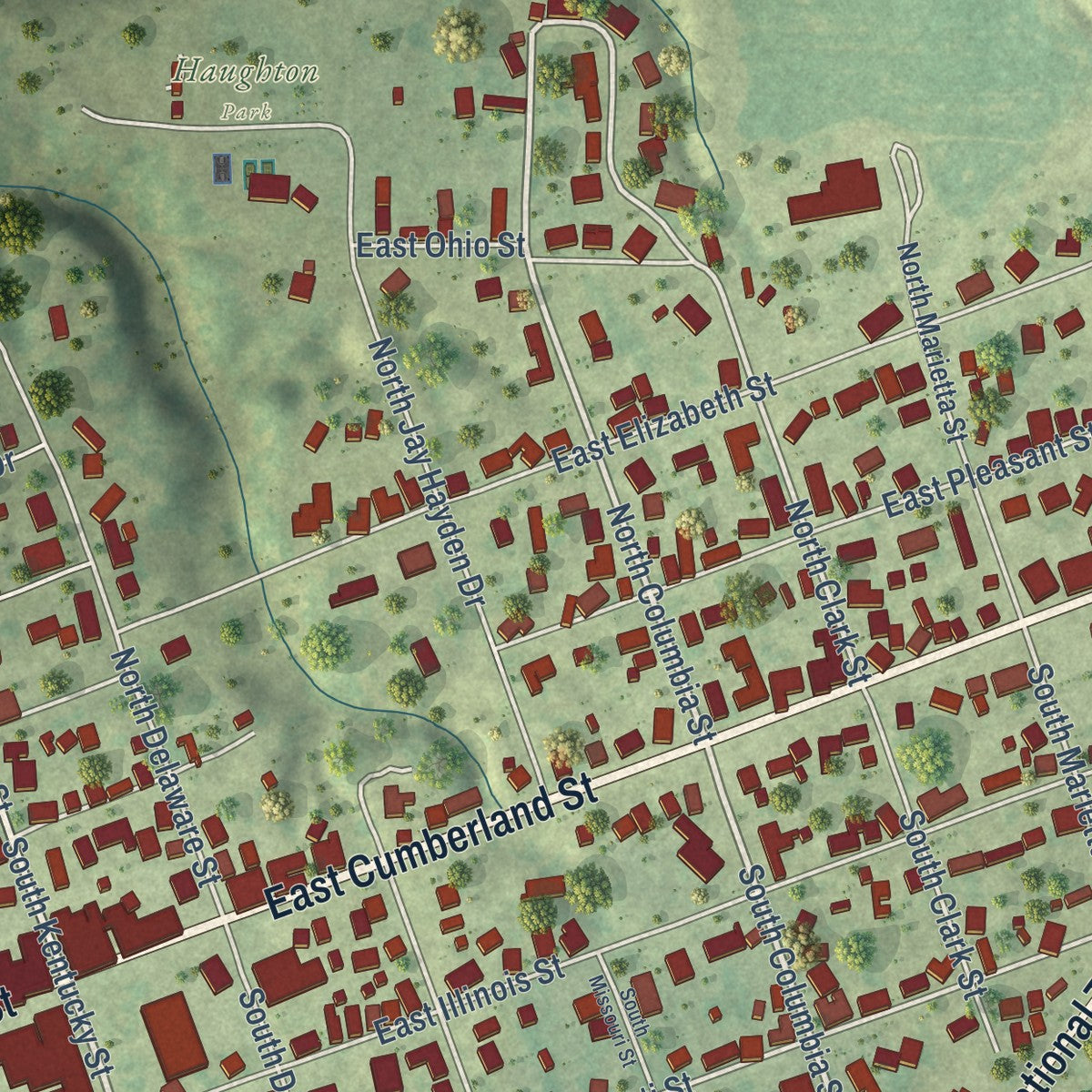Click the Haughton Park label
Image resolution: width=1092 pixels, height=1092 pixels.
[247, 87]
